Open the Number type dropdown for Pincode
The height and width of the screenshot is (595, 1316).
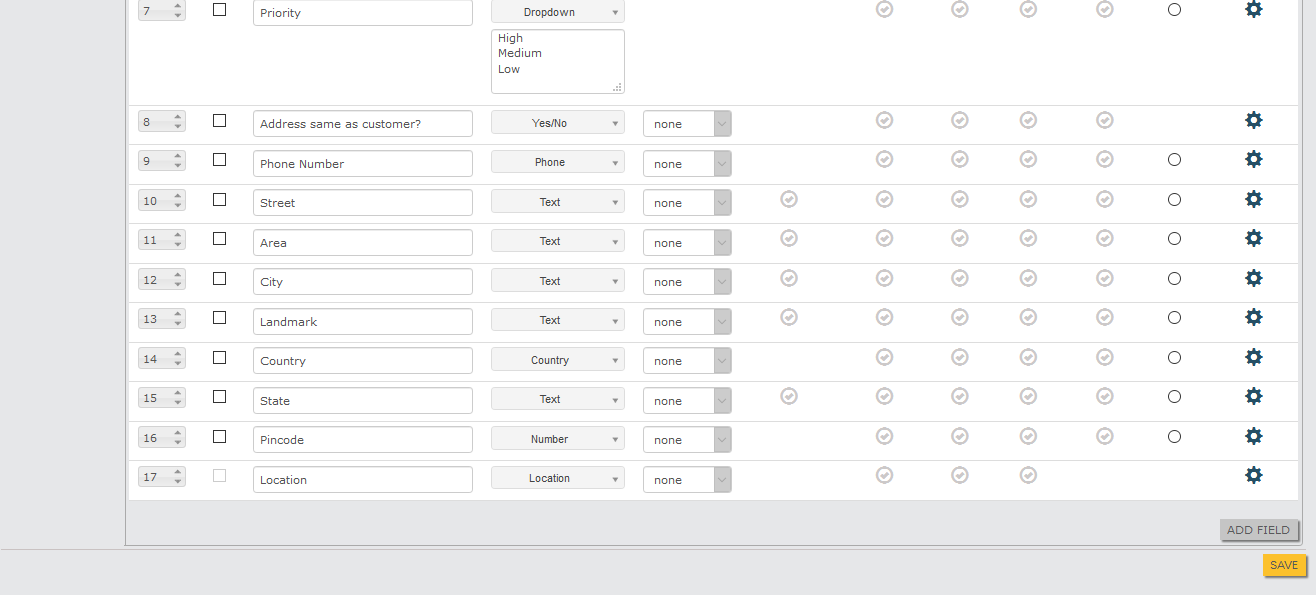(557, 439)
